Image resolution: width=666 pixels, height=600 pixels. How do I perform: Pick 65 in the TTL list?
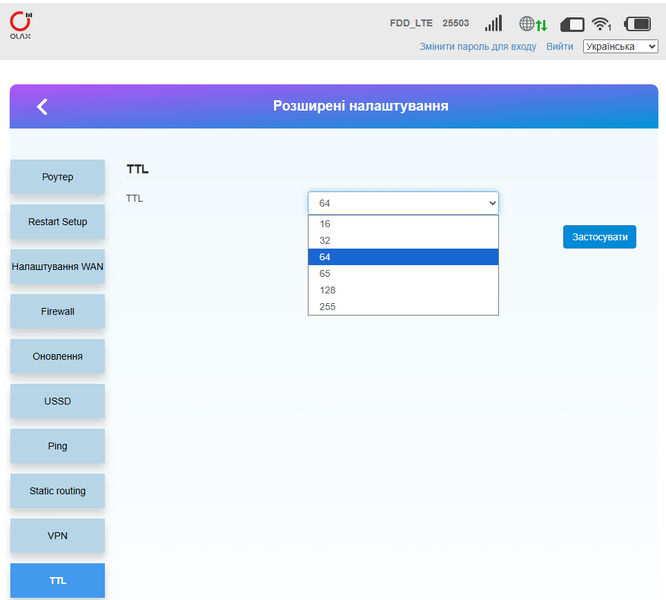pos(403,273)
